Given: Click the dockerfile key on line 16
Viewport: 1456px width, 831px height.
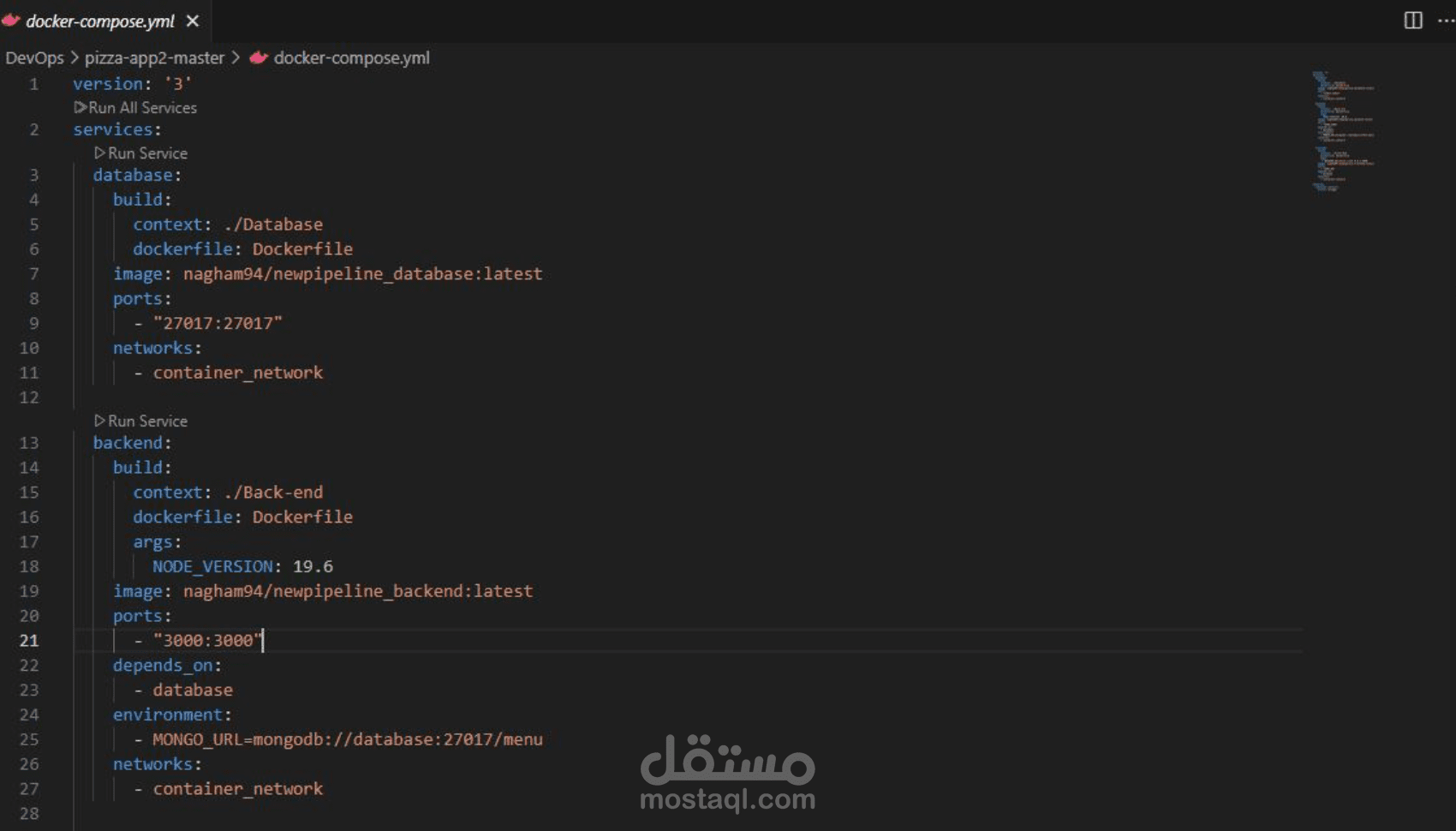Looking at the screenshot, I should pyautogui.click(x=182, y=517).
